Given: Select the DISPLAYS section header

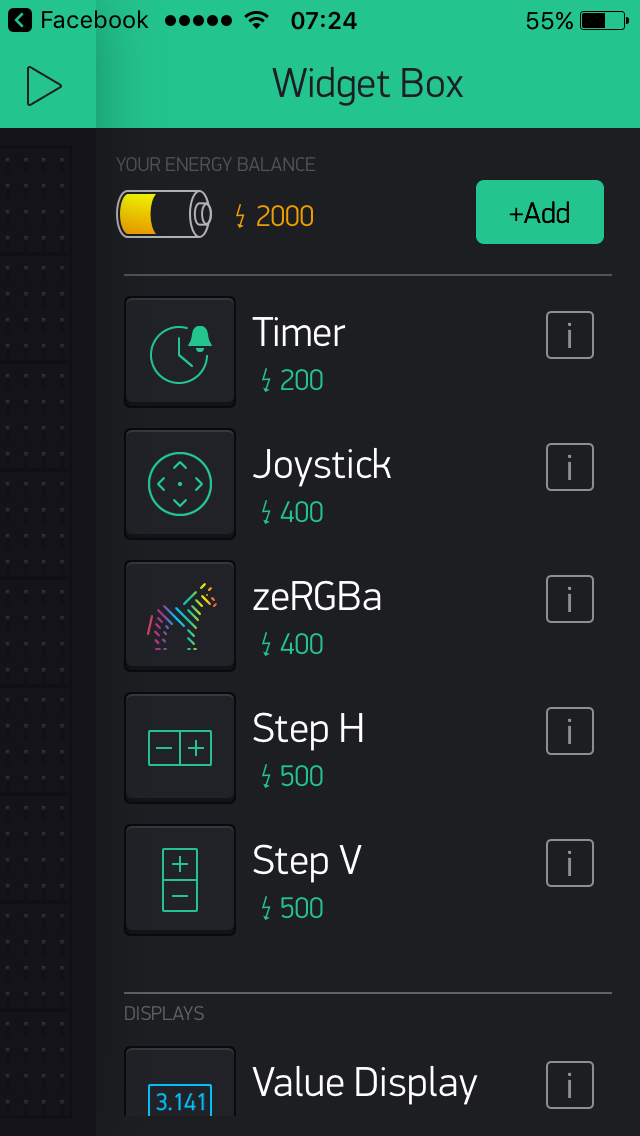Looking at the screenshot, I should click(x=163, y=1013).
